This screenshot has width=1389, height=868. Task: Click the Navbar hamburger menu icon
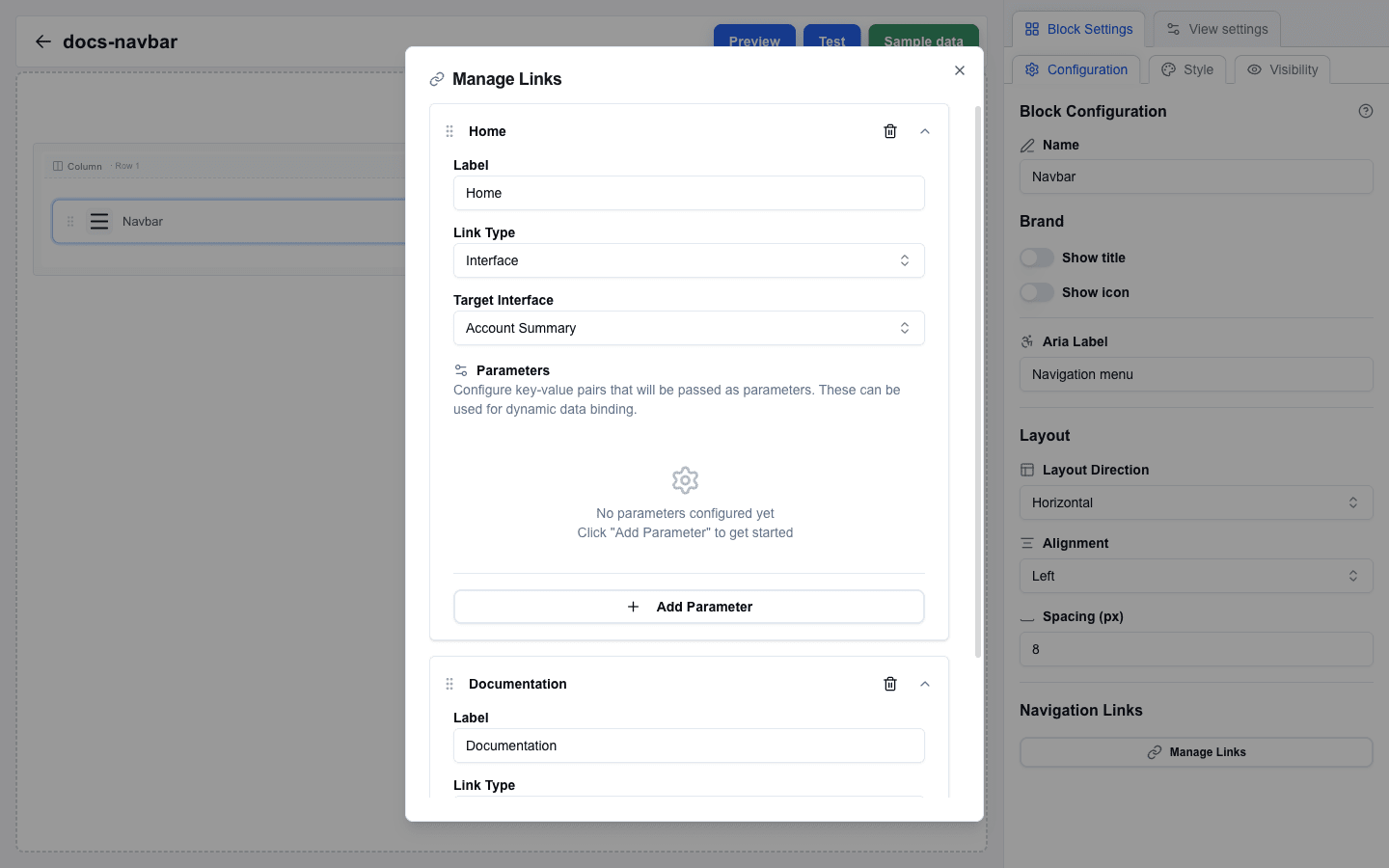tap(99, 221)
